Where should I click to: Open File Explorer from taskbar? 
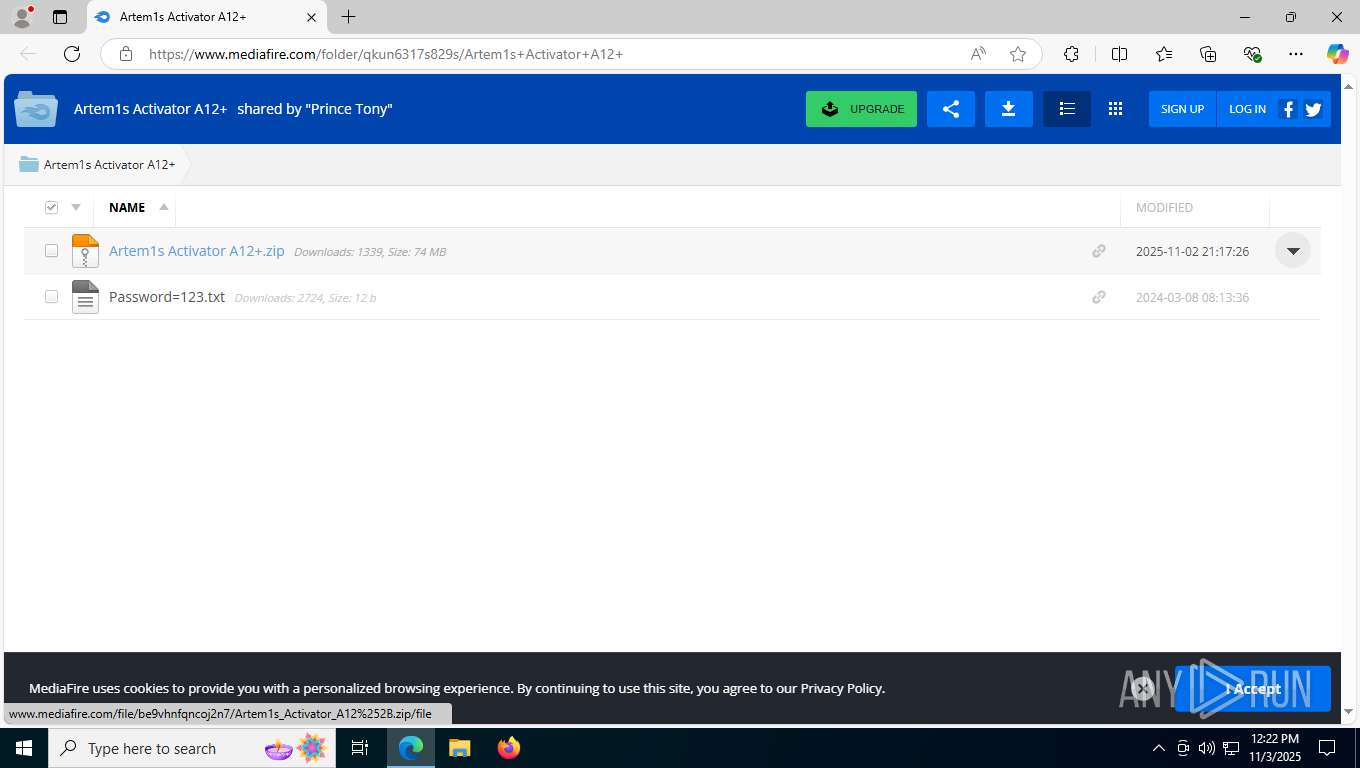tap(459, 748)
